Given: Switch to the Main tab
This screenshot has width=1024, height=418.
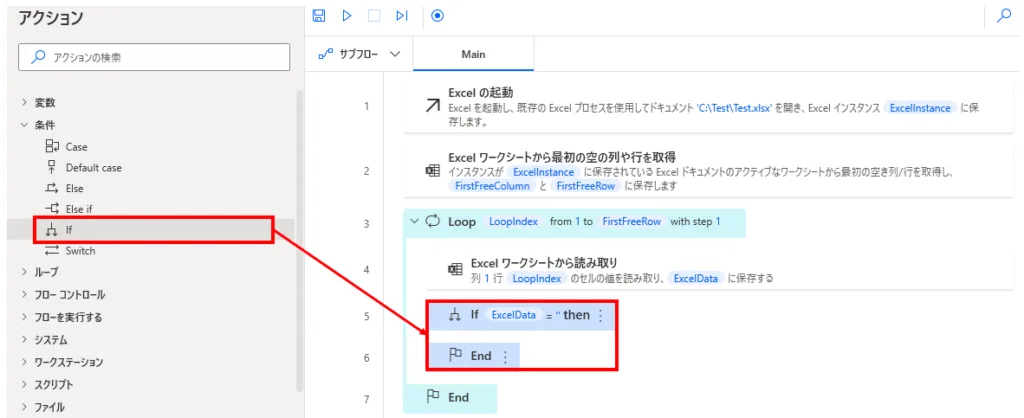Looking at the screenshot, I should [x=473, y=54].
